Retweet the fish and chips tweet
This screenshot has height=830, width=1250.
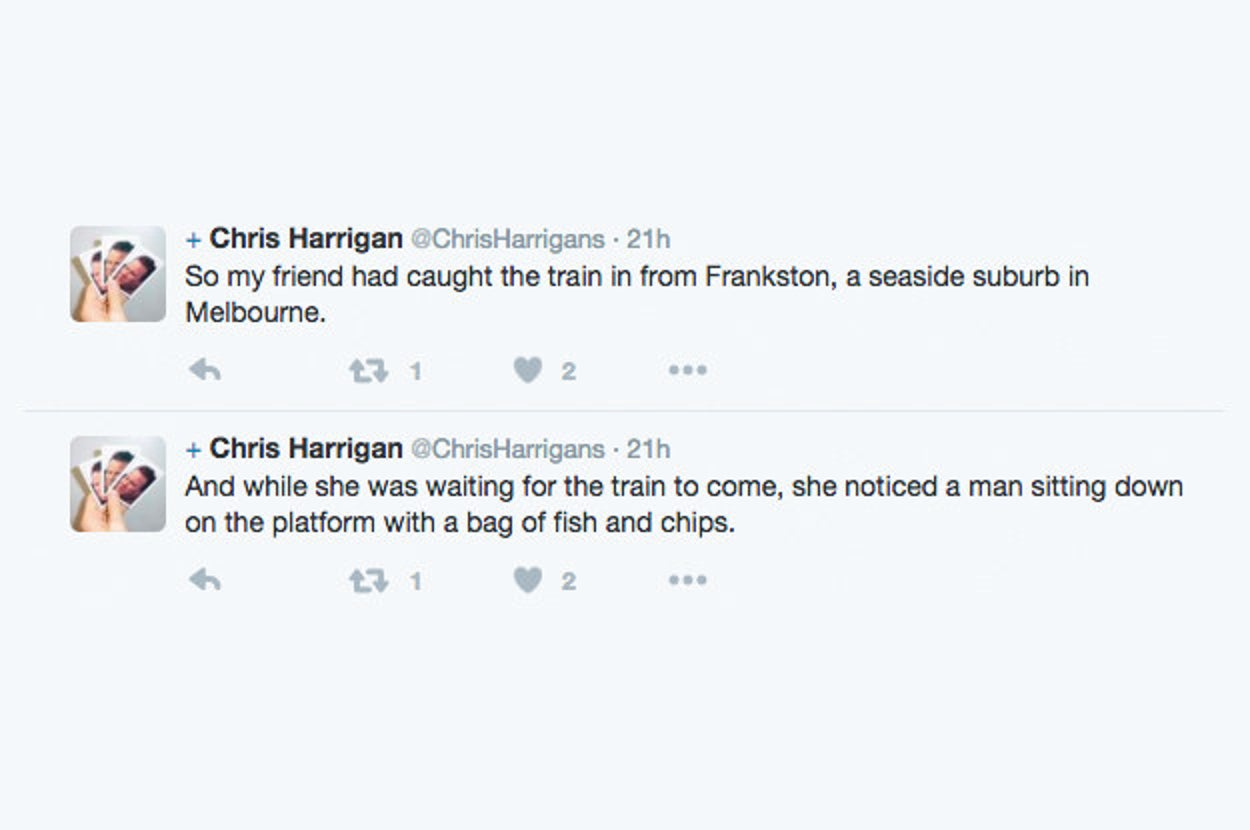pos(367,580)
